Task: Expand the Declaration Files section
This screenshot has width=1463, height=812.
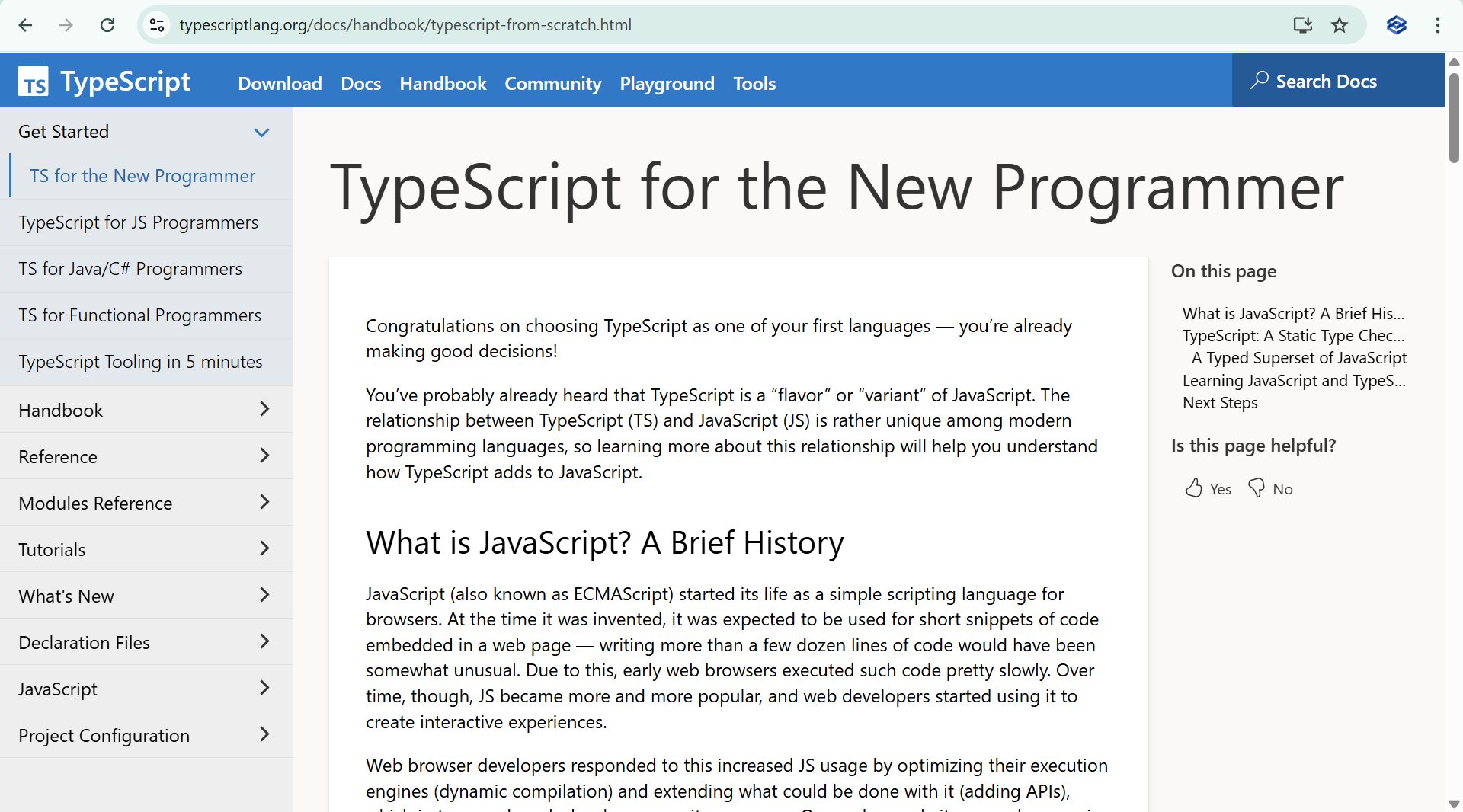Action: (x=264, y=642)
